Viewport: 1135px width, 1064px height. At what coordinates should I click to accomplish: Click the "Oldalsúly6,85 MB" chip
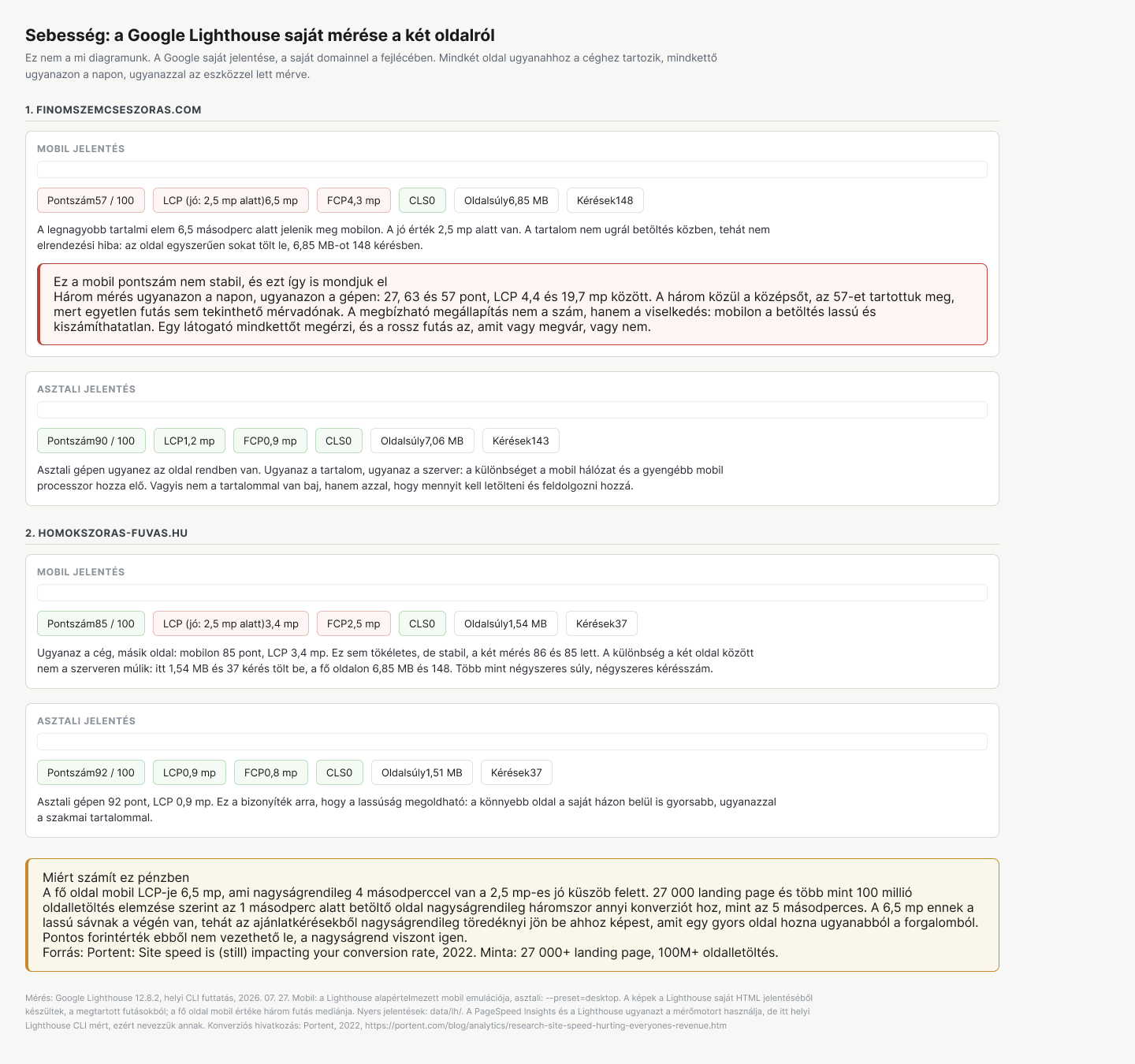point(506,200)
